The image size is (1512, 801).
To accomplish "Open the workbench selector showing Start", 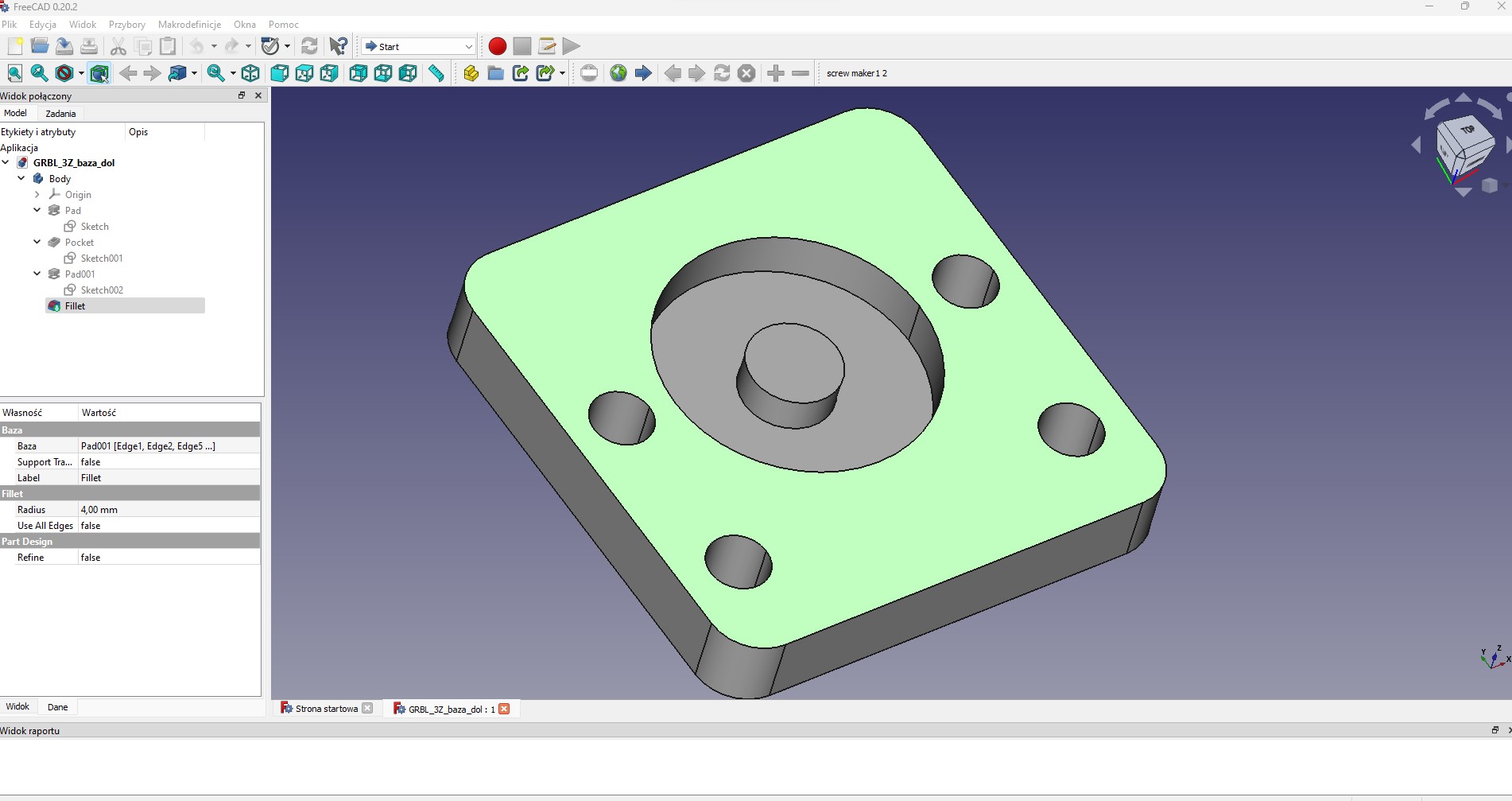I will pyautogui.click(x=418, y=46).
